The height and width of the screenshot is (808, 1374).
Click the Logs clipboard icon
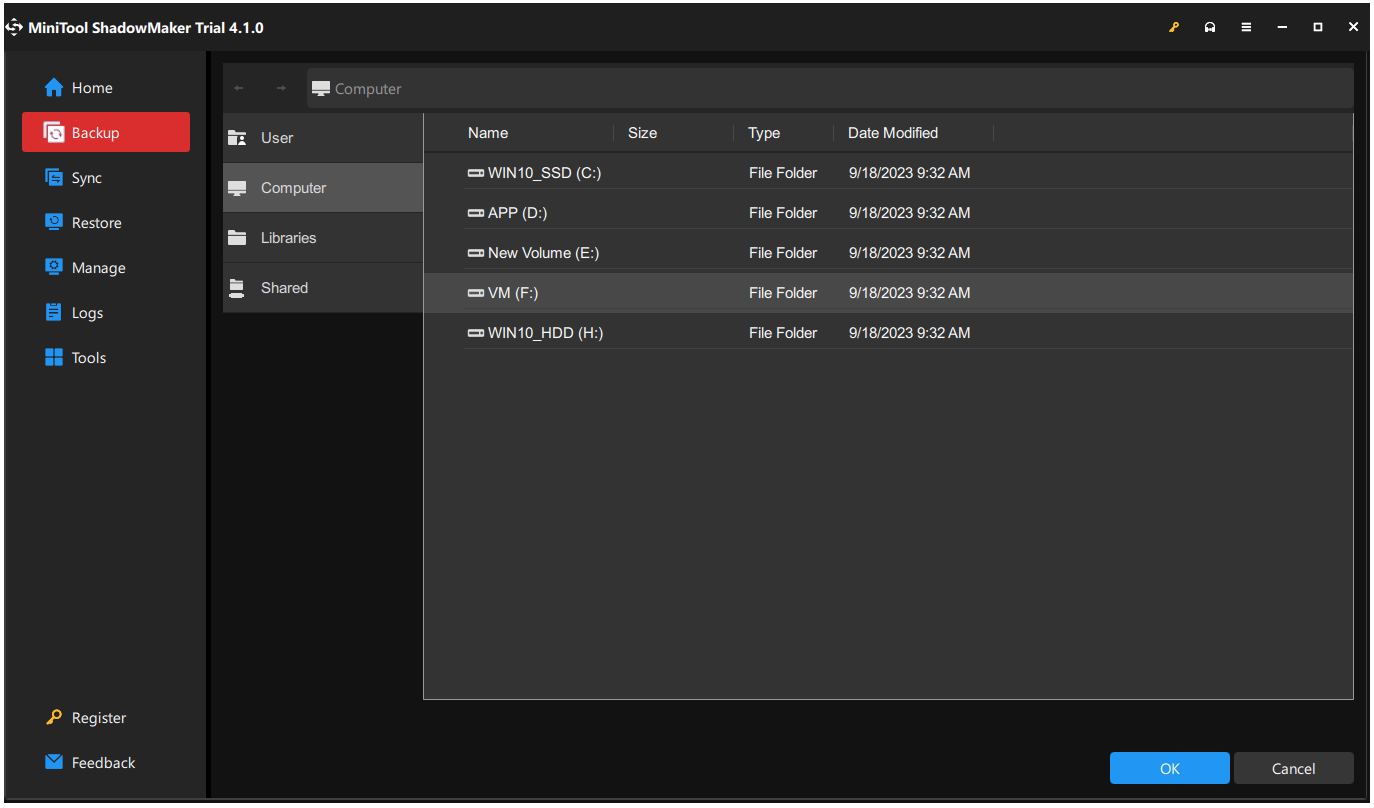pos(54,313)
